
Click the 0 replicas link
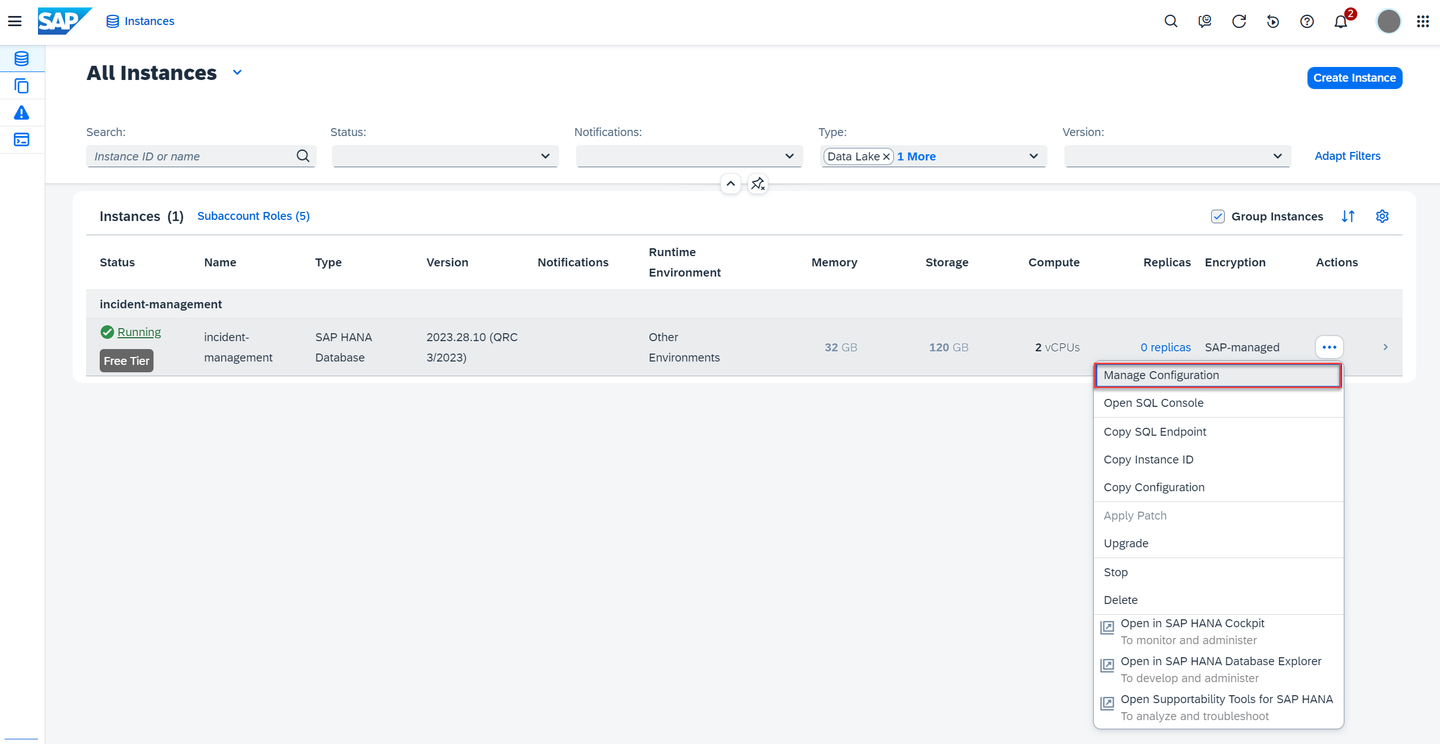[x=1165, y=347]
